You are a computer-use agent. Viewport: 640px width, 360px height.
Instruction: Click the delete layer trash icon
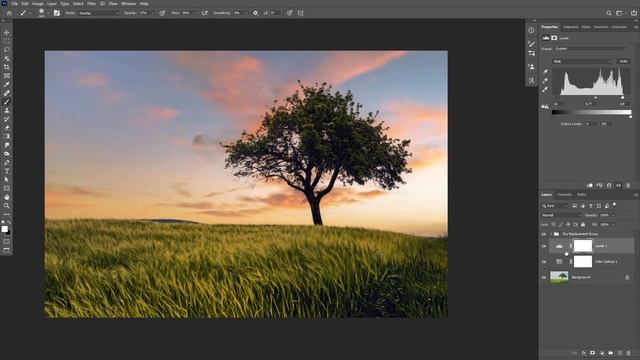[x=629, y=353]
